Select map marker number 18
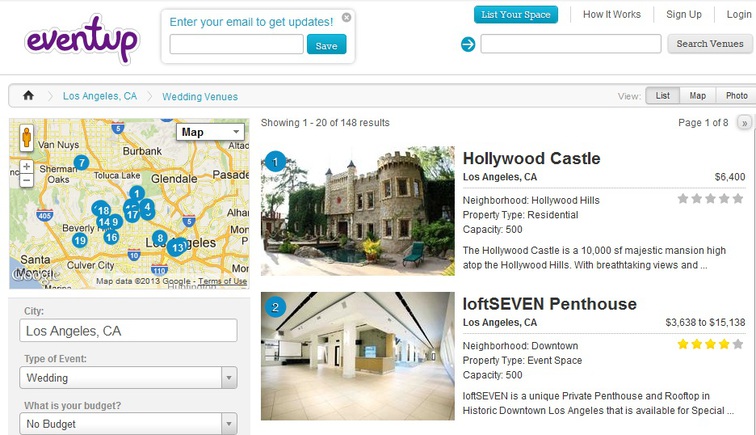 [102, 210]
